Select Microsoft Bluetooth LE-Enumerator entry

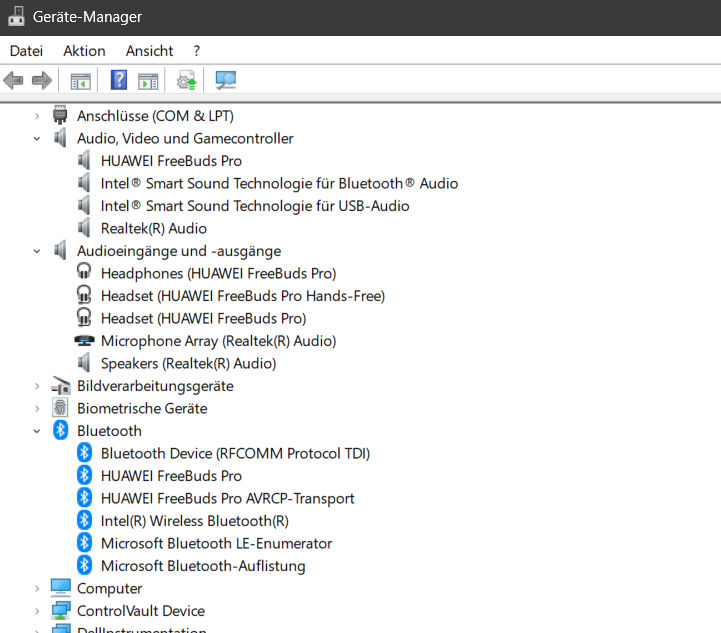coord(217,544)
